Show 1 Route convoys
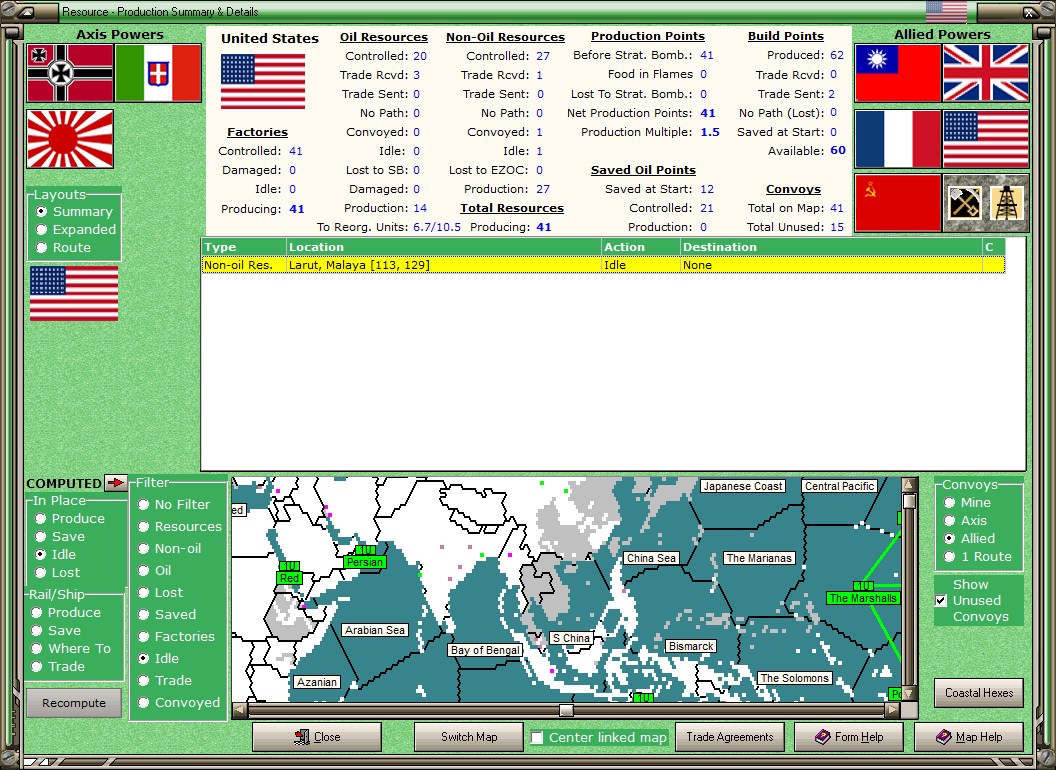1056x770 pixels. click(978, 557)
